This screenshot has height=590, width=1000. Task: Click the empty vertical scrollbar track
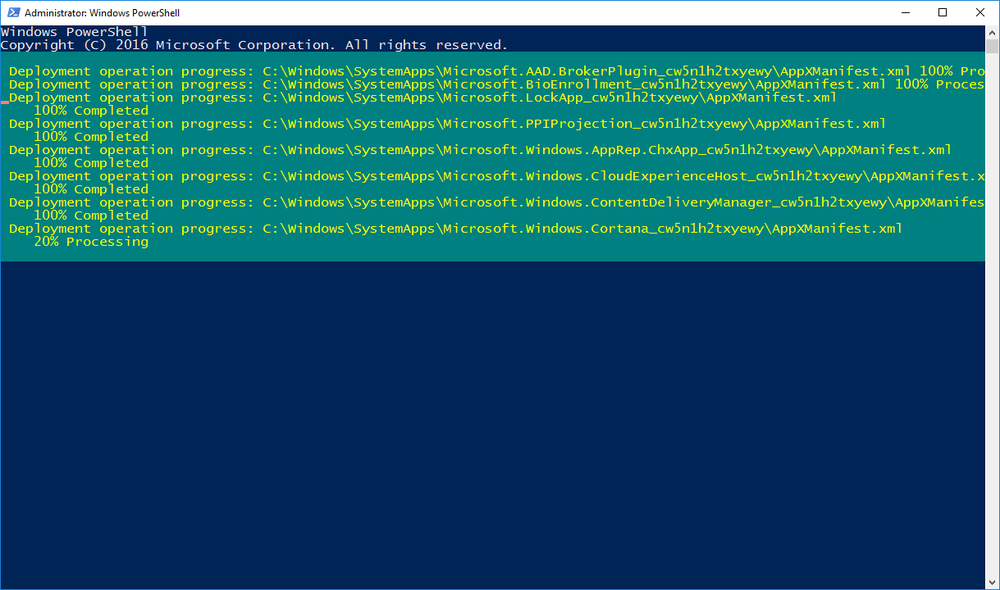click(x=992, y=313)
